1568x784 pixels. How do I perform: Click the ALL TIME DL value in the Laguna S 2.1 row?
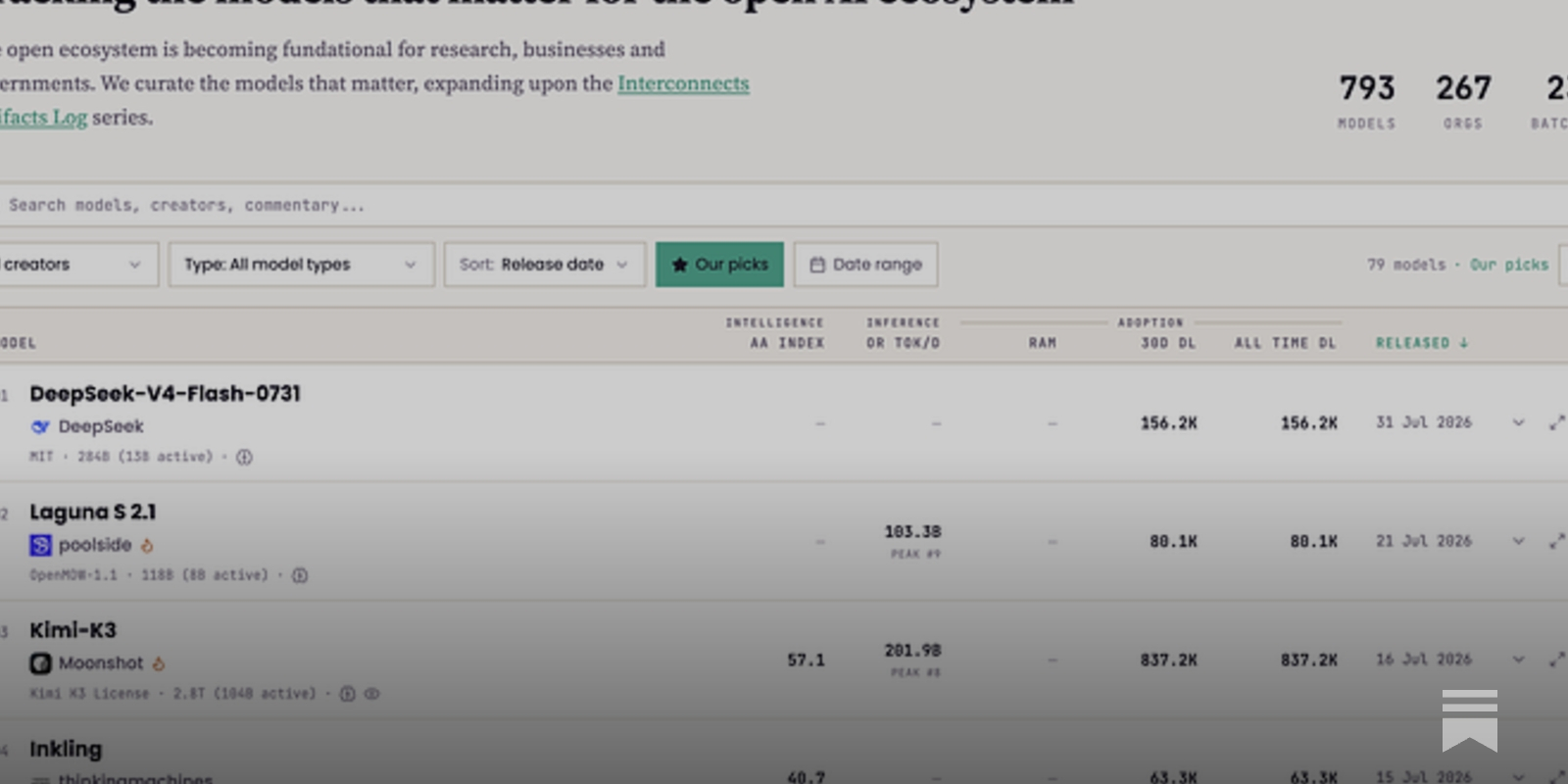(1313, 541)
